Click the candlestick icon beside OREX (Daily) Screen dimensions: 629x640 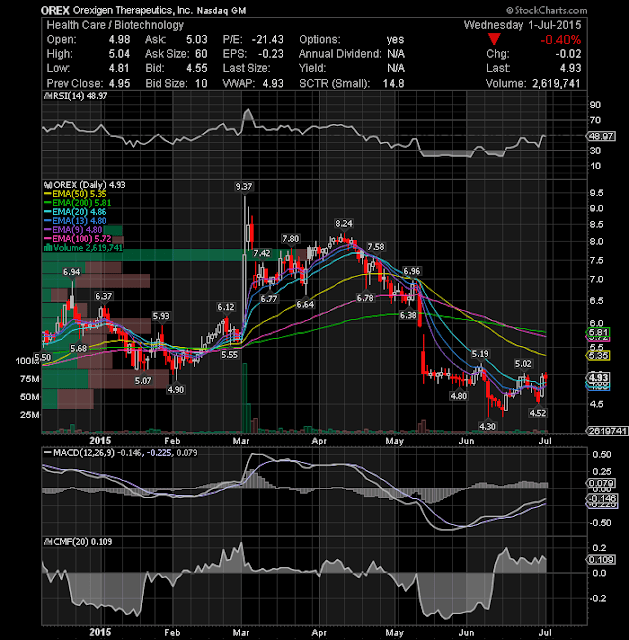[x=48, y=185]
